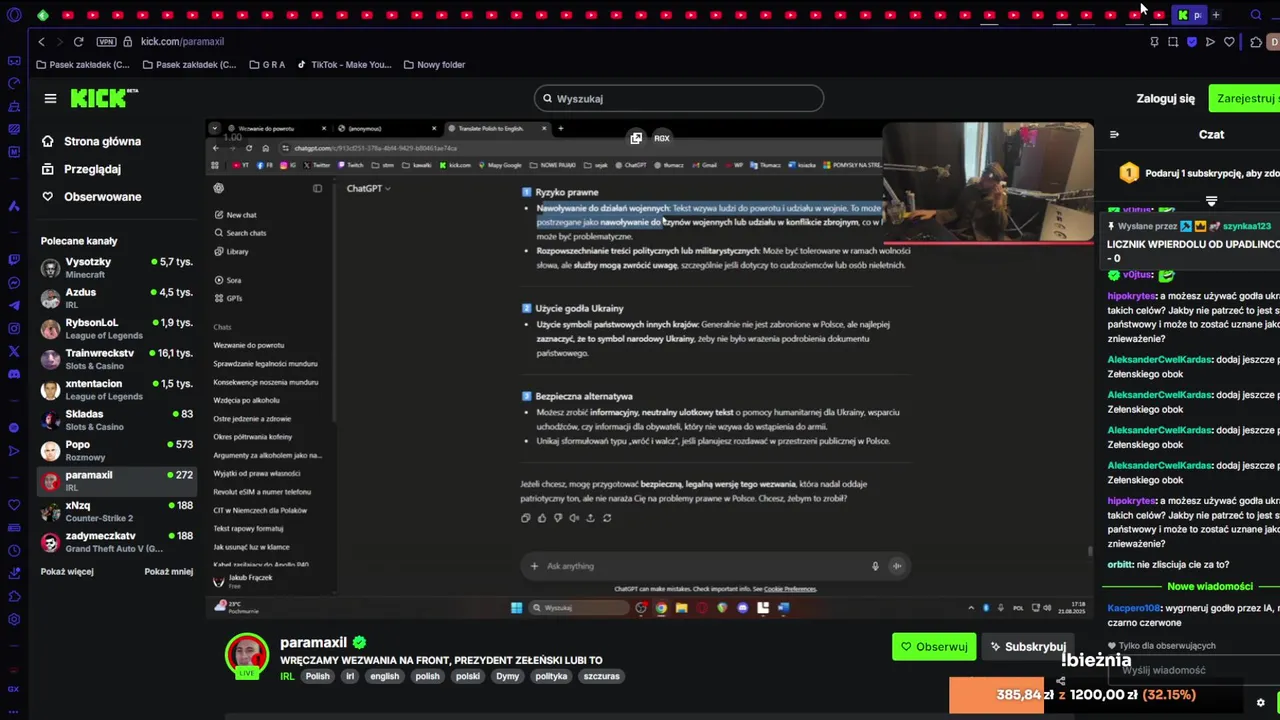Open zadymeczkatv channel in recommended list

pos(117,542)
